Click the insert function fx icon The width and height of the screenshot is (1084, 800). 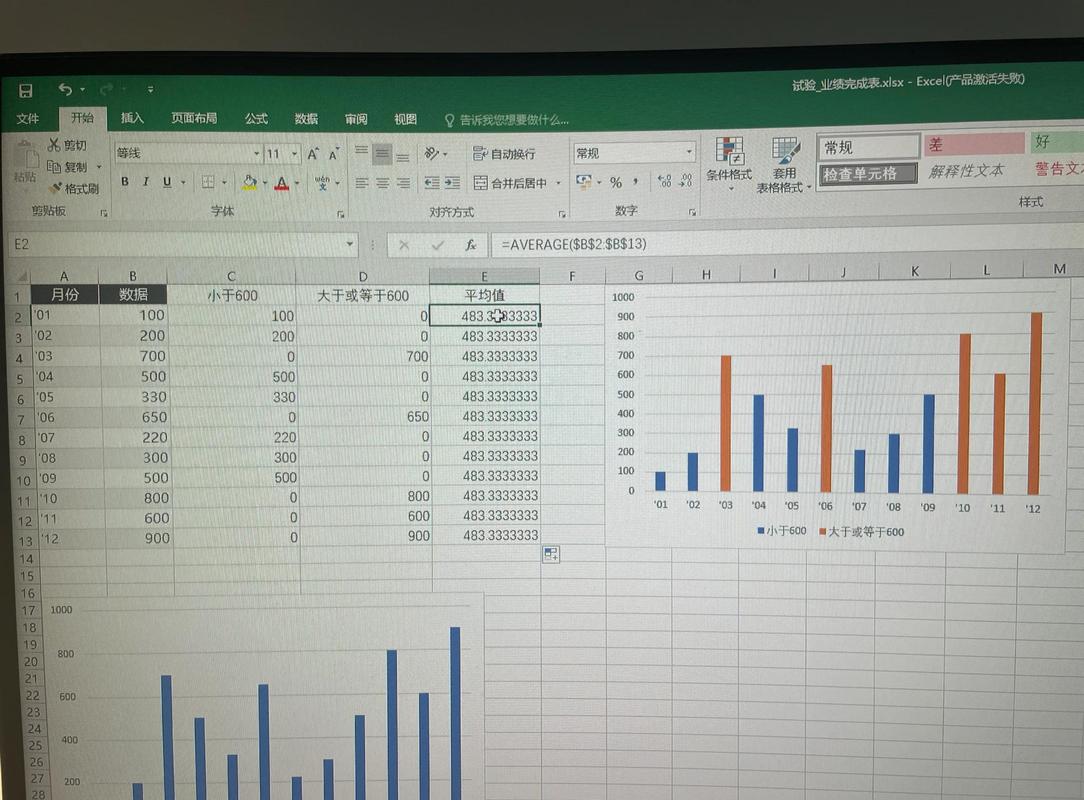471,245
